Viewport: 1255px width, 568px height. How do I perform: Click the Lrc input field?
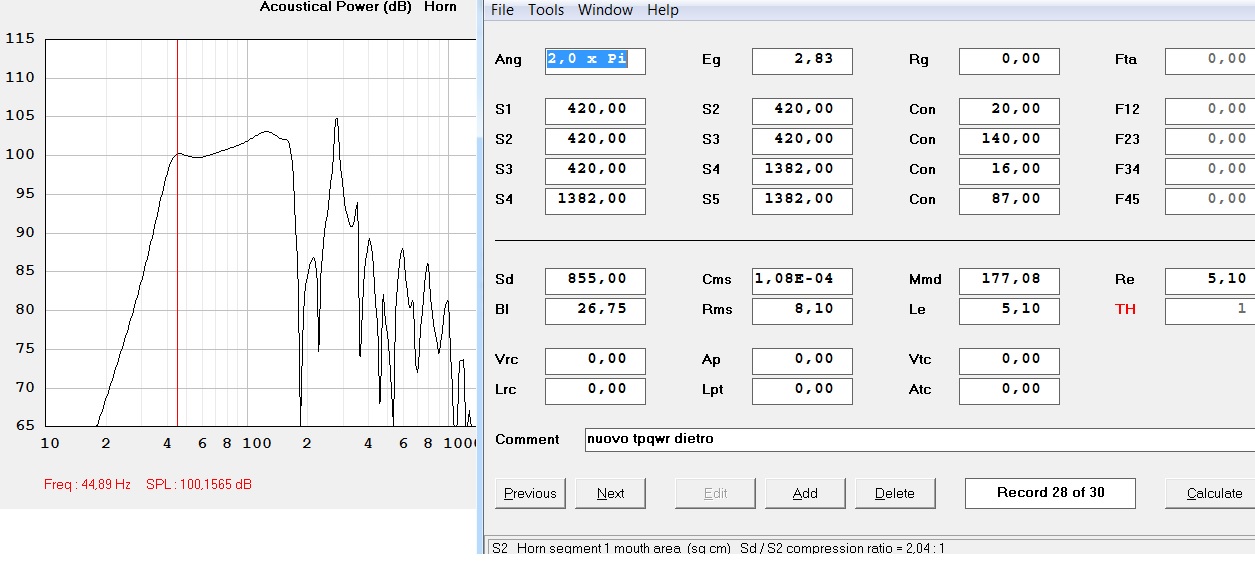click(x=595, y=390)
